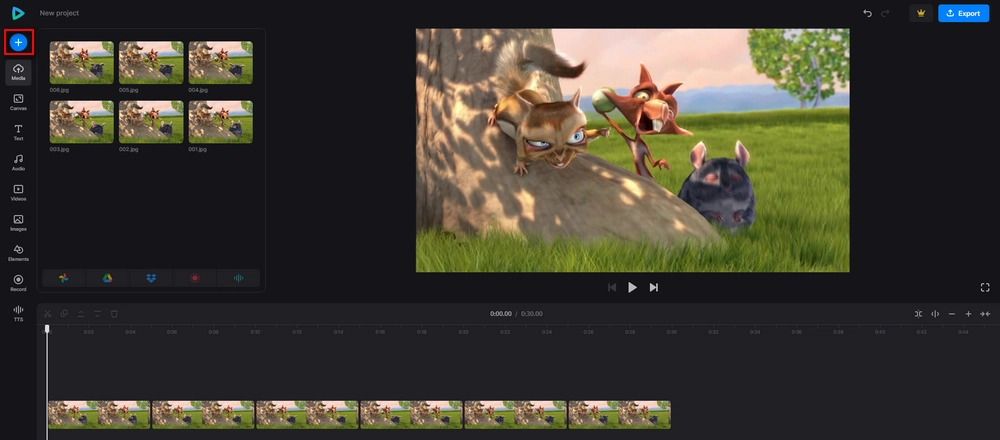Select the fifth clip on the timeline
This screenshot has height=440, width=1000.
(x=515, y=414)
